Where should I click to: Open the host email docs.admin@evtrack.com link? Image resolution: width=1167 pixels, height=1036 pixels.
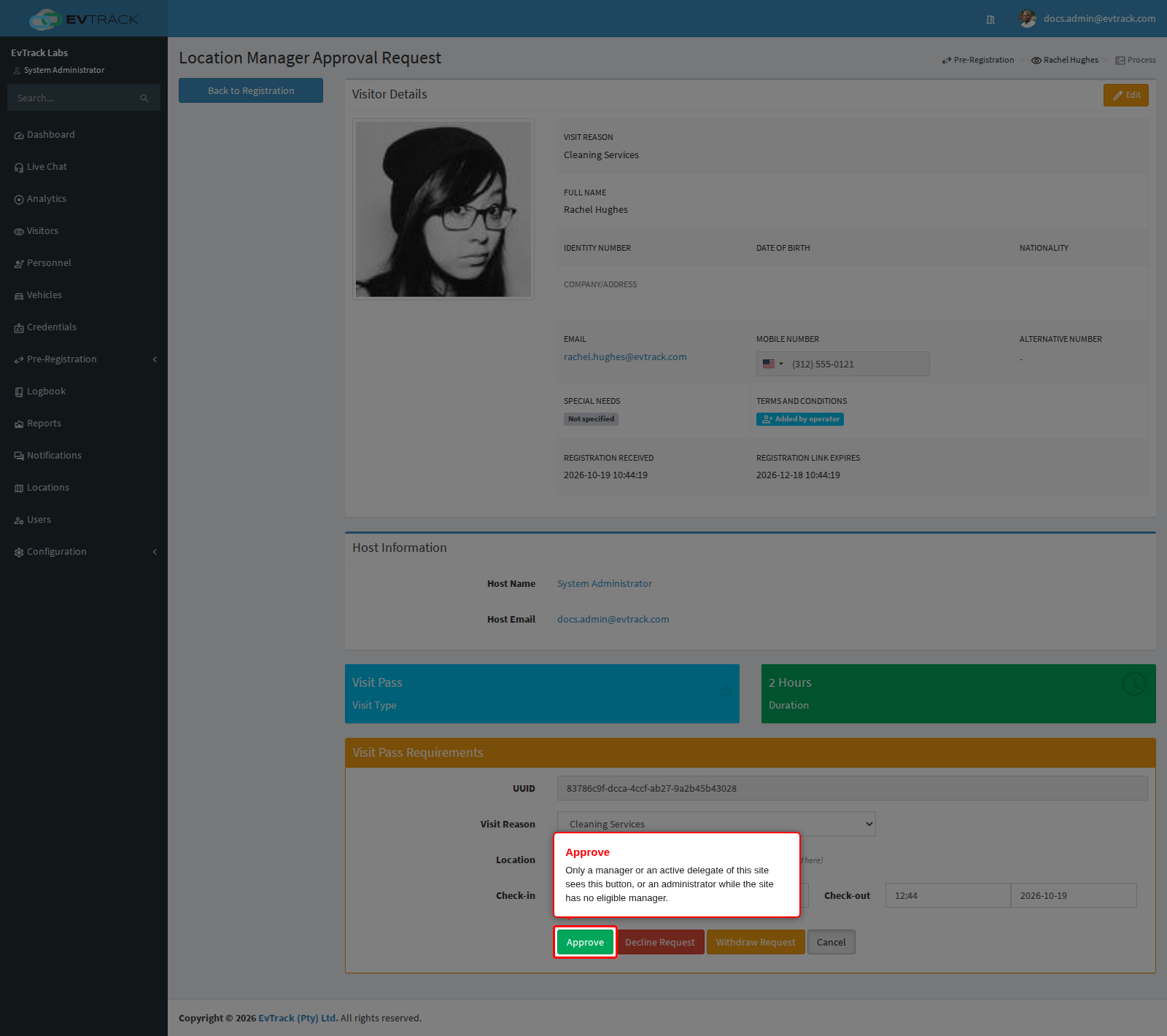(613, 620)
